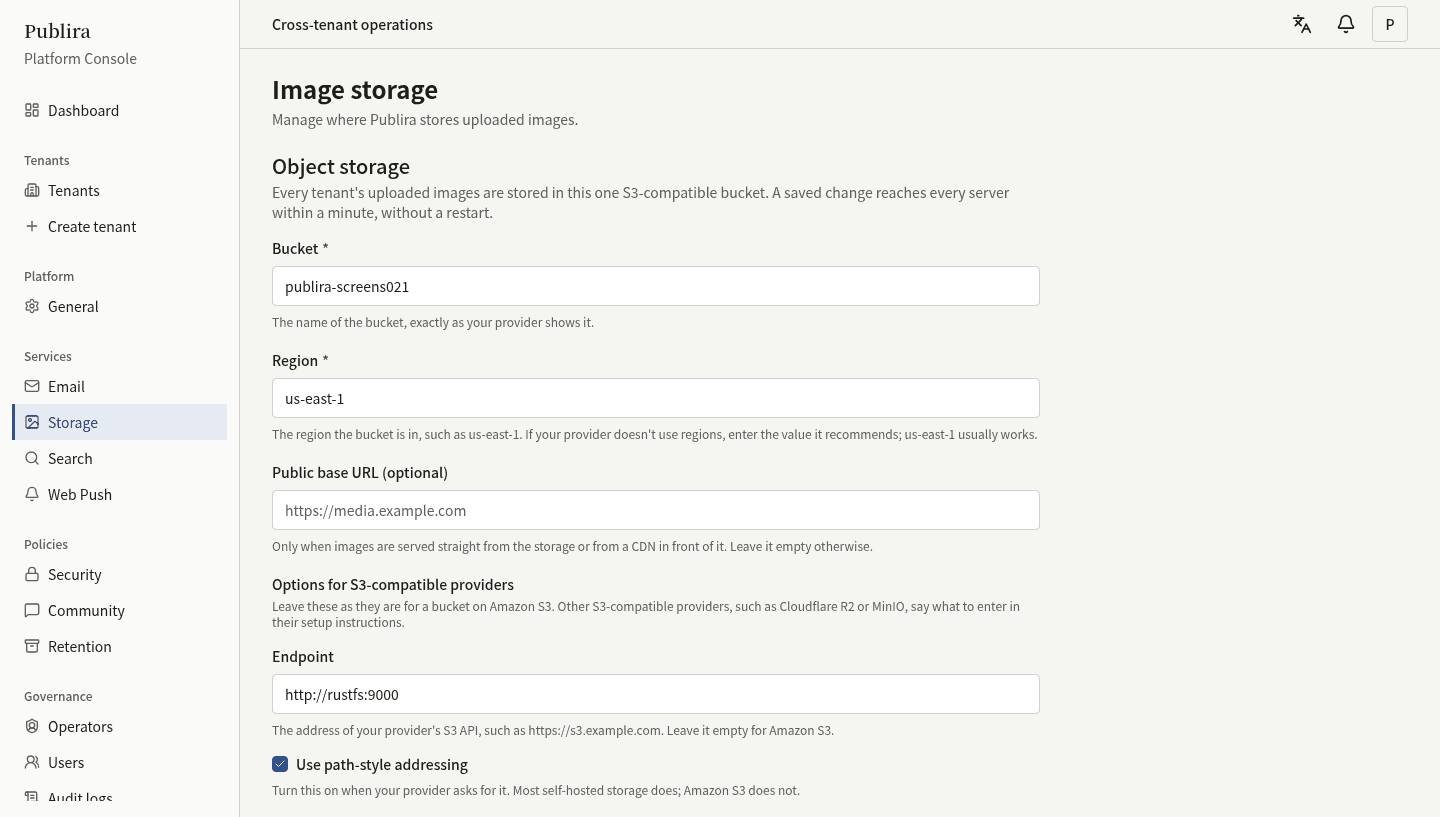Screen dimensions: 1440x817
Task: Click the 'Image storage' heading
Action: (x=355, y=90)
